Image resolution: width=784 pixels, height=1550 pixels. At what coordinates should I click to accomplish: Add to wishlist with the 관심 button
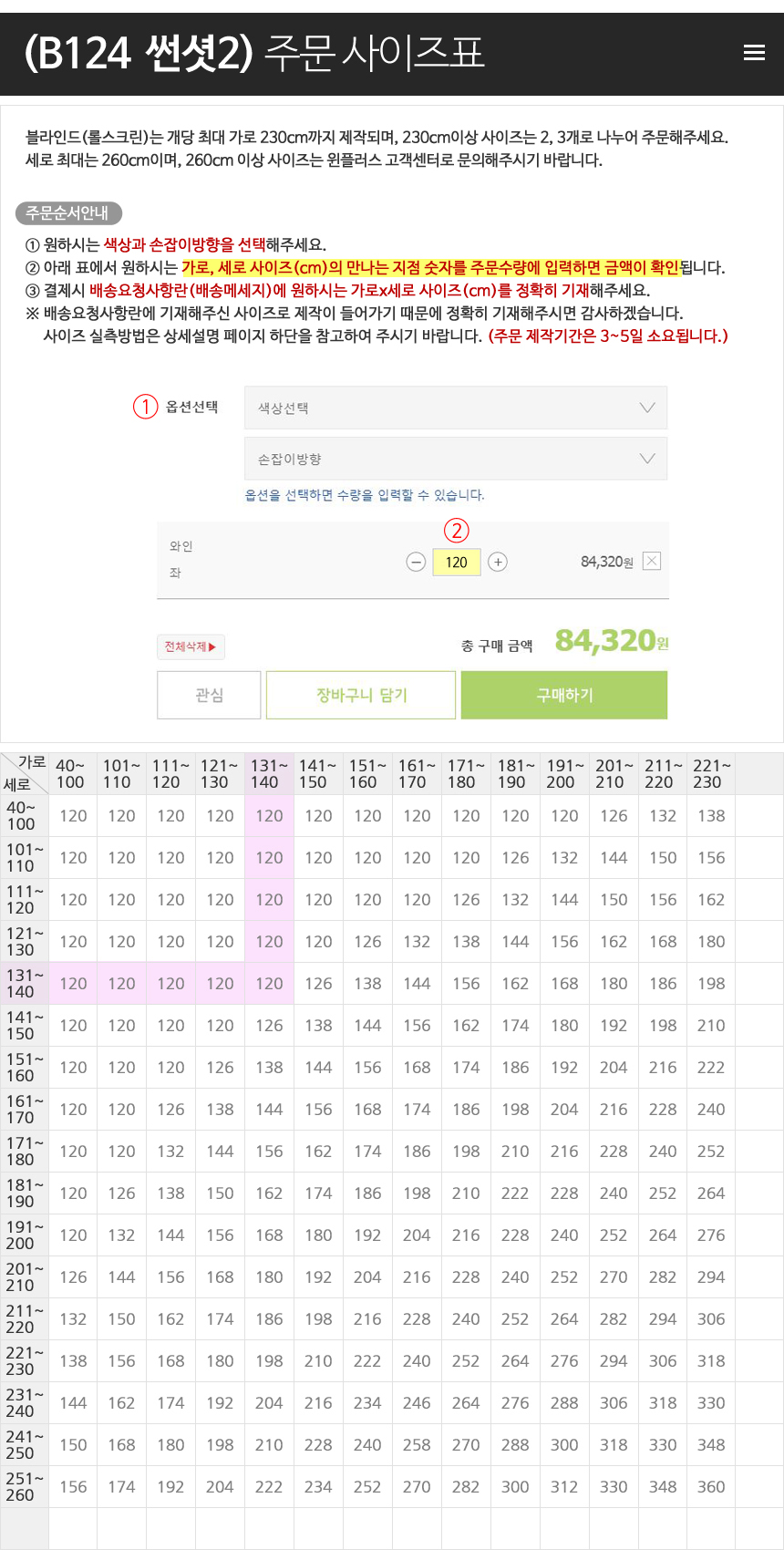point(209,695)
